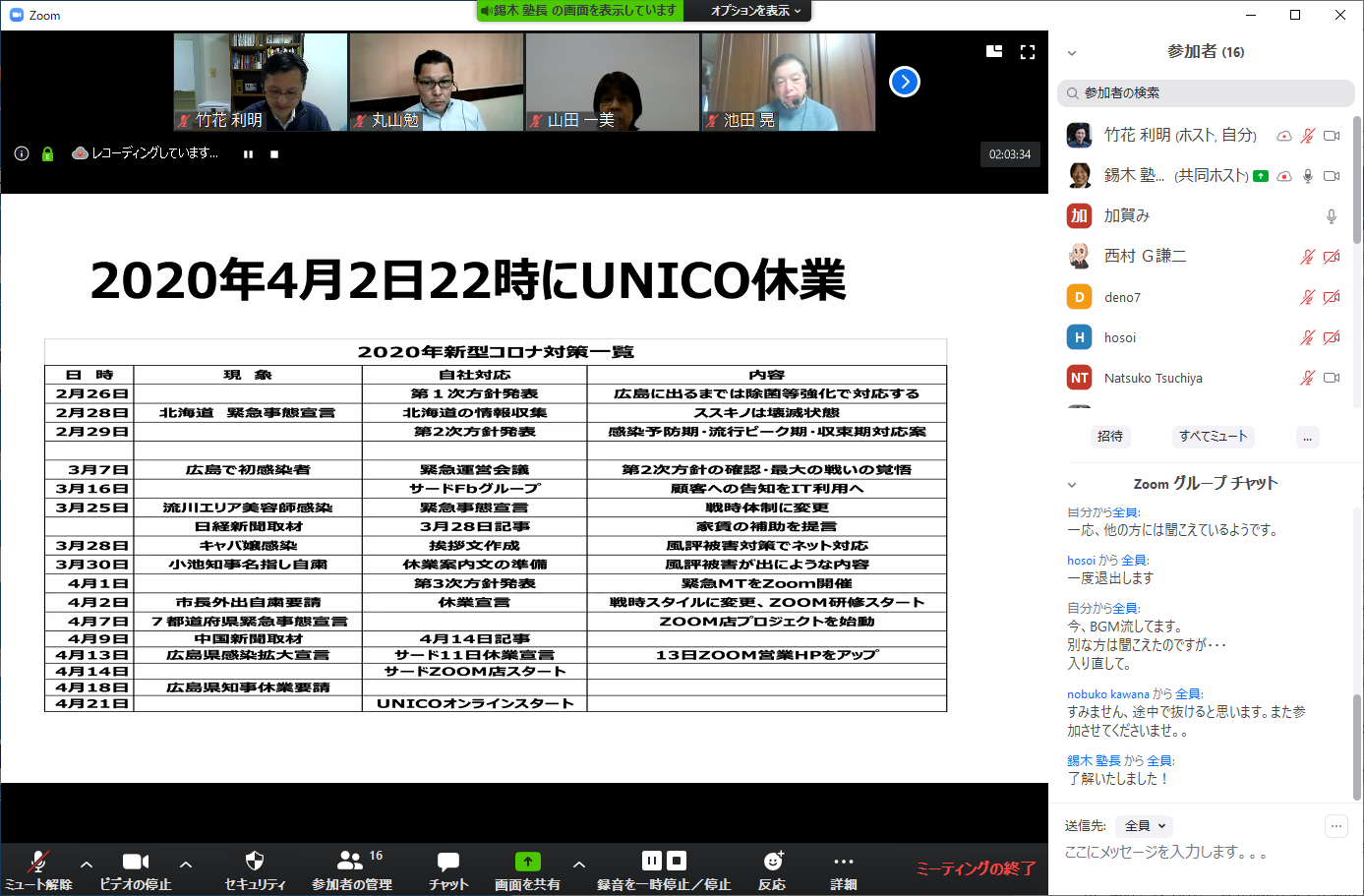Click video icon for Natsuko Tsuchiya
This screenshot has width=1364, height=896.
[1332, 378]
